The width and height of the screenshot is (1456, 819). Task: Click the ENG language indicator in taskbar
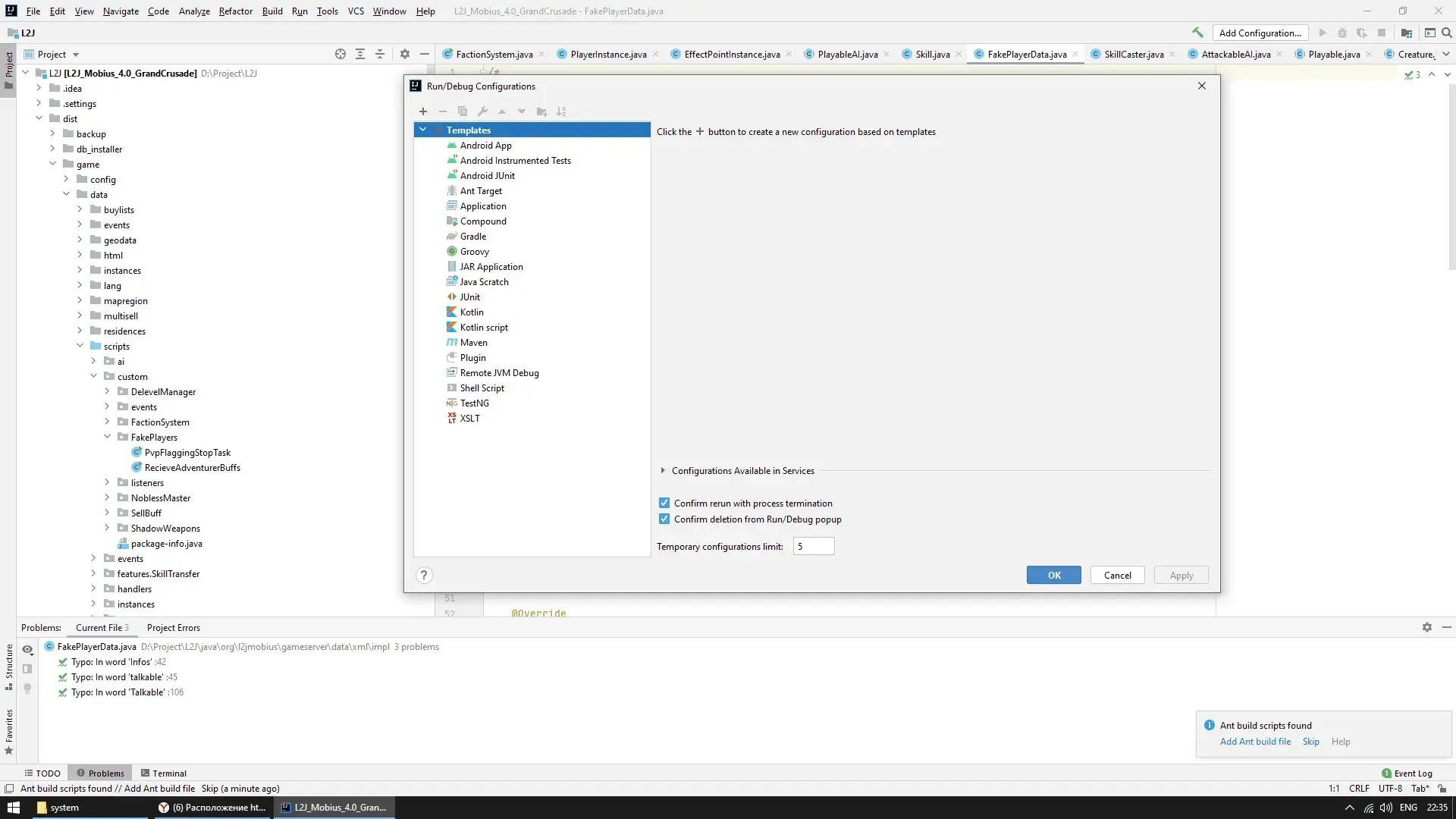point(1409,808)
